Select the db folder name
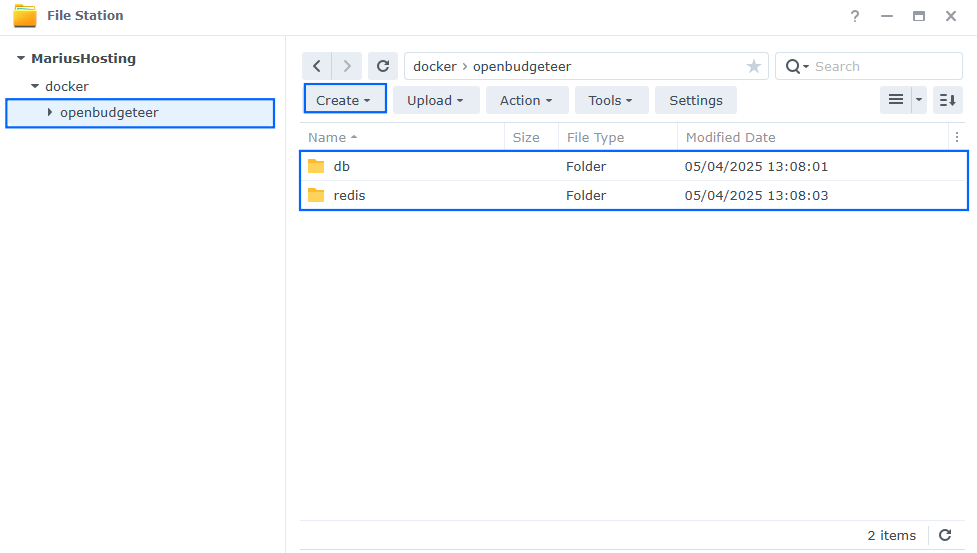 341,166
